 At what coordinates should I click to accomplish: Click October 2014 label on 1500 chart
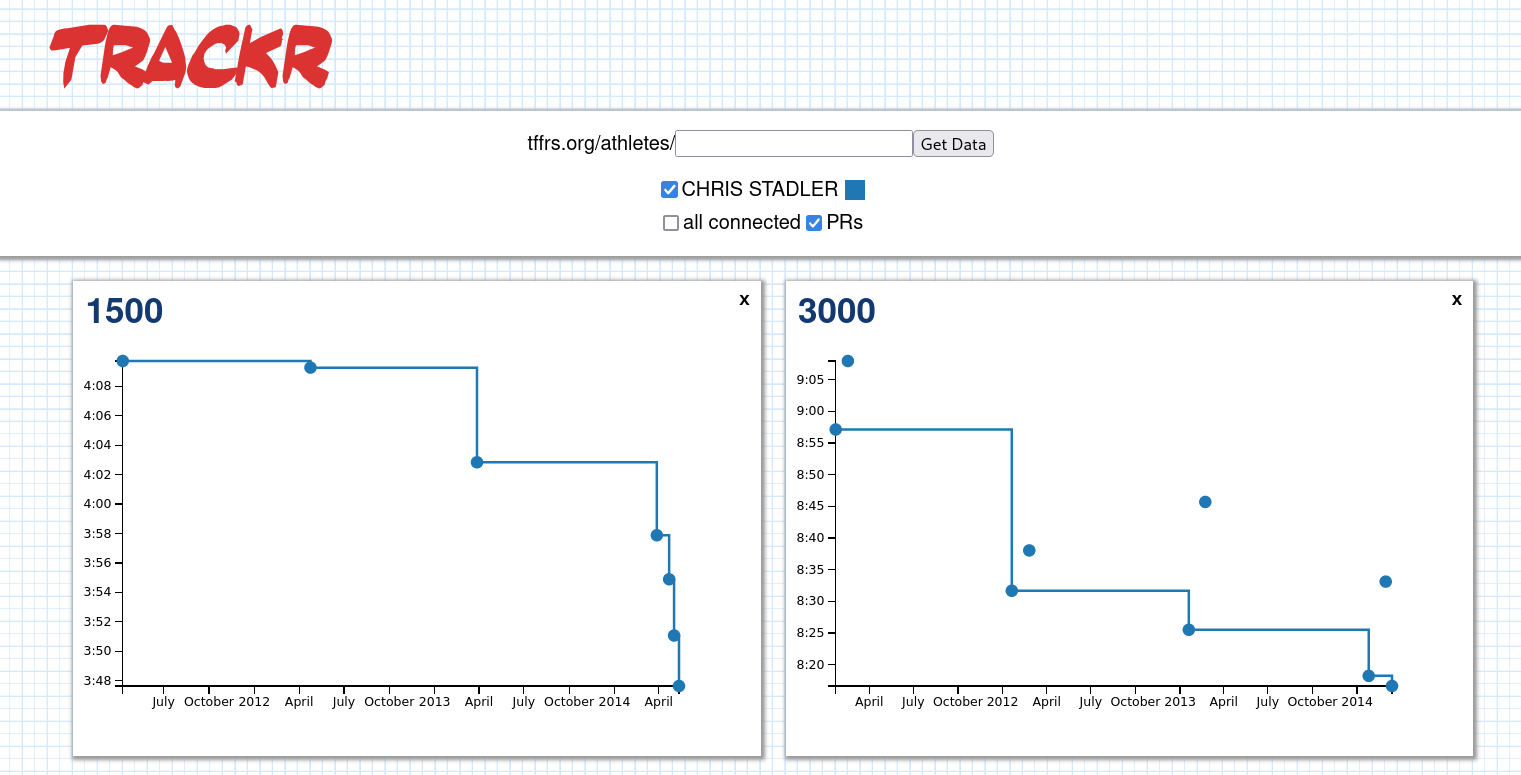click(x=587, y=702)
